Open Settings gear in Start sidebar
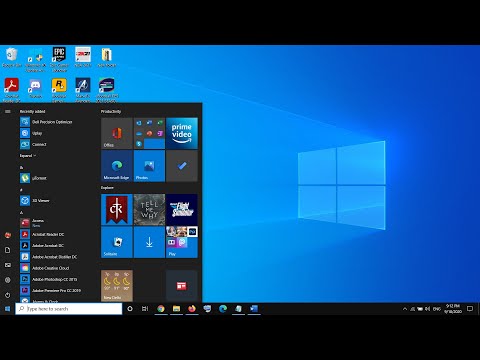 8,280
